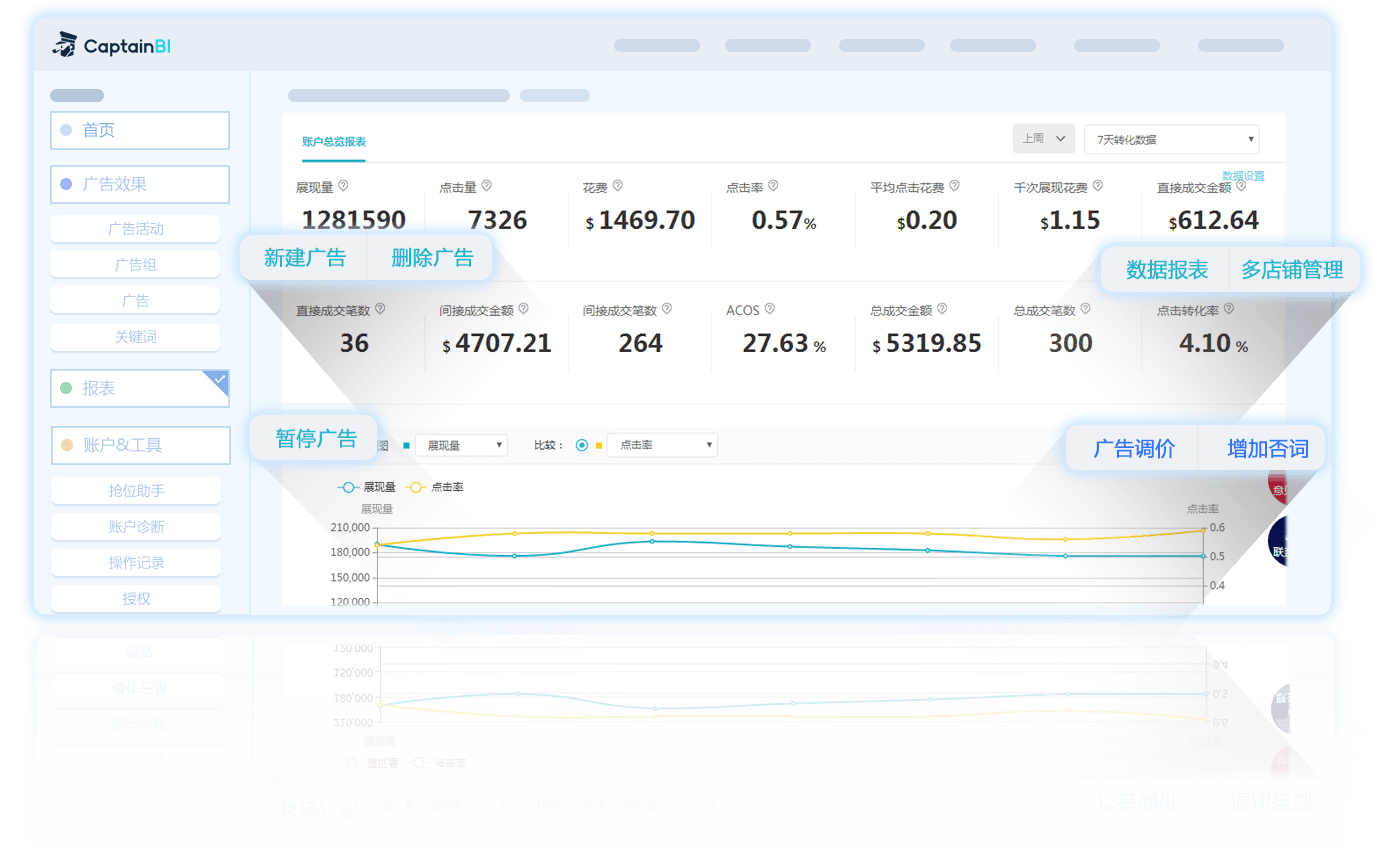Viewport: 1375px width, 848px height.
Task: Open the 7天转化数据 dropdown
Action: tap(1171, 139)
